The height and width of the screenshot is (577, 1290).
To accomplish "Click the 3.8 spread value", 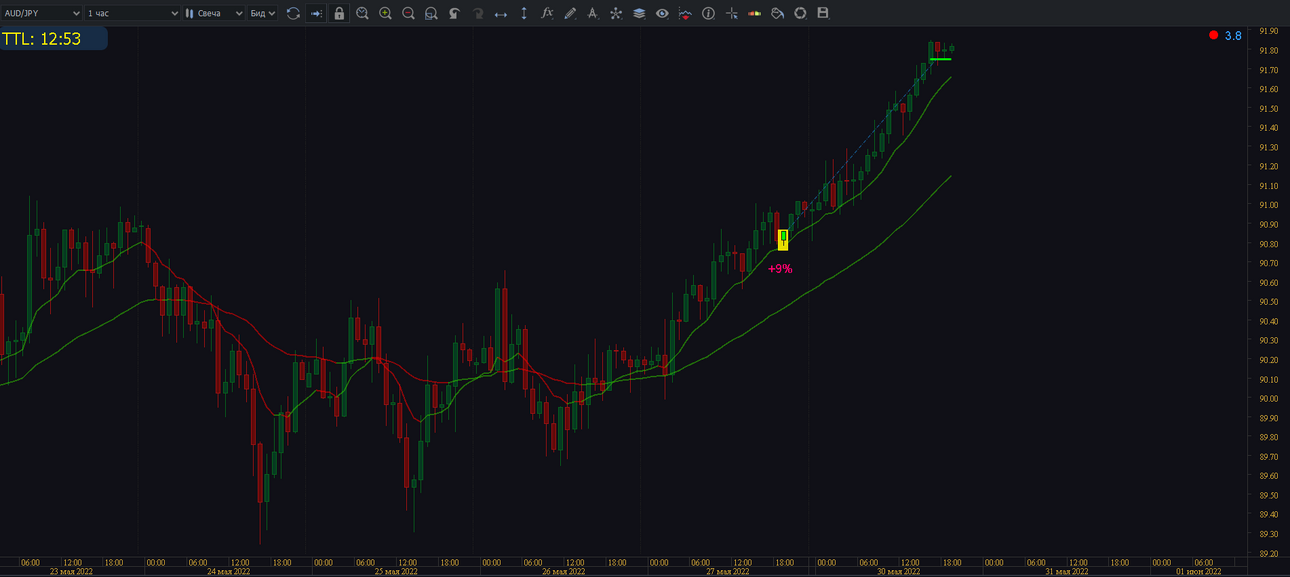I will pyautogui.click(x=1233, y=35).
